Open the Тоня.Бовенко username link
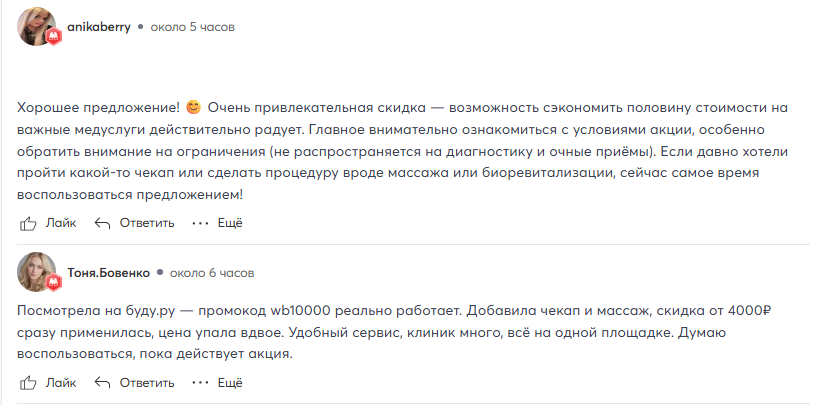 tap(108, 272)
